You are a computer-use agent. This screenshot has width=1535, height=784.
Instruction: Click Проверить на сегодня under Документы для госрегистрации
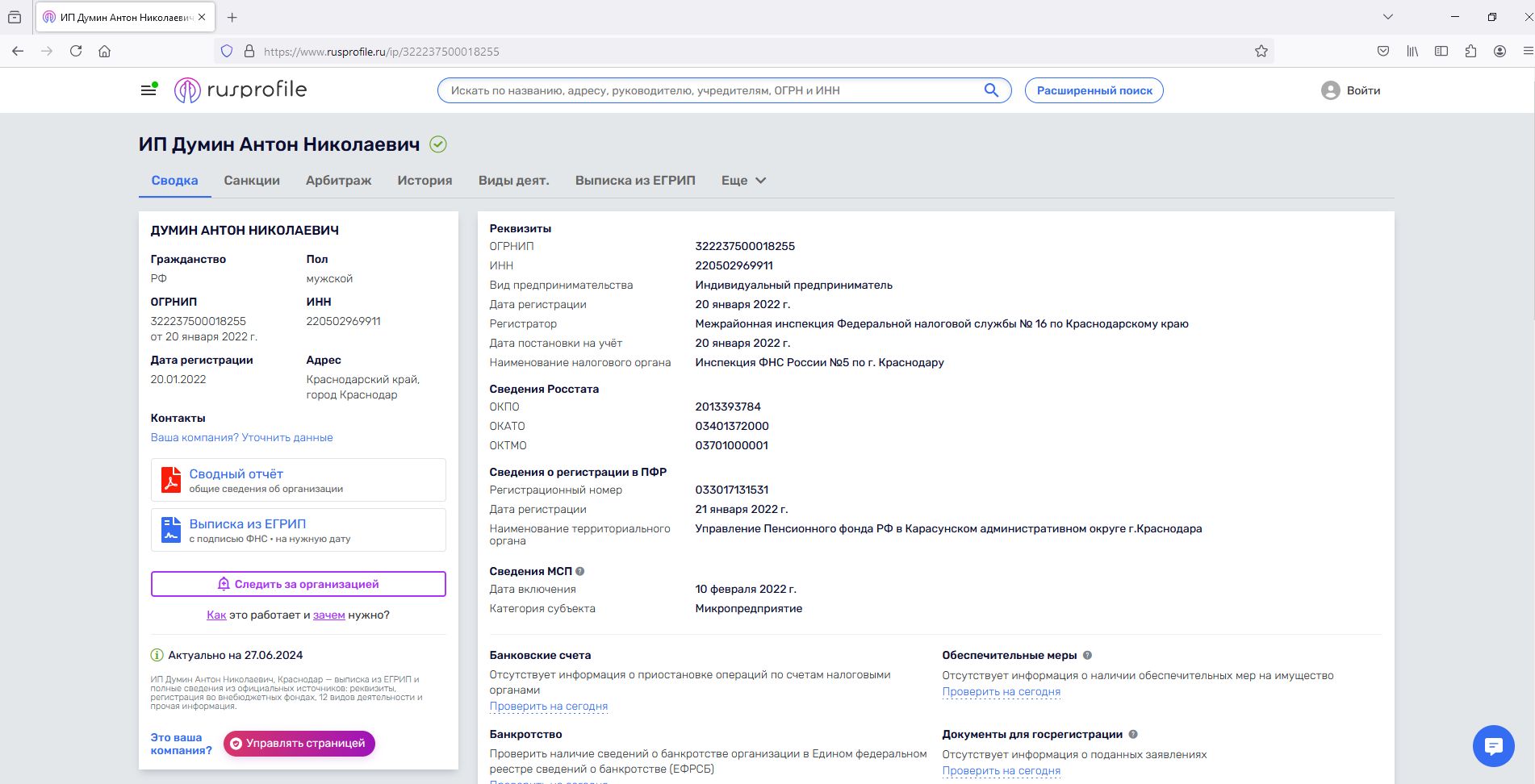tap(1002, 770)
